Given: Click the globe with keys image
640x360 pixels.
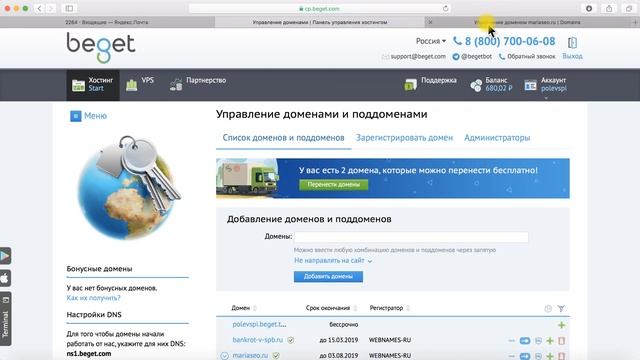Looking at the screenshot, I should 129,187.
